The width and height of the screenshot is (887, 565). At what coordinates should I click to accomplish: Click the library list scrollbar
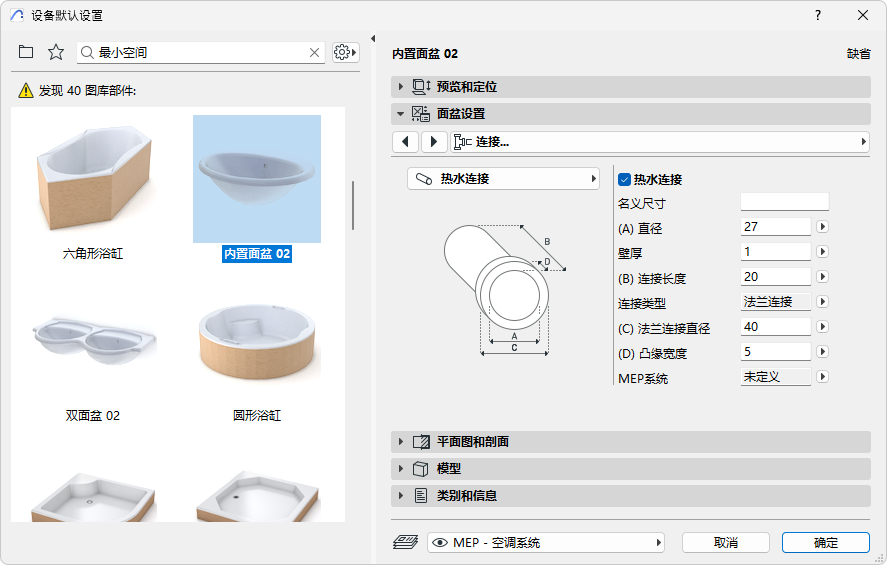[353, 205]
